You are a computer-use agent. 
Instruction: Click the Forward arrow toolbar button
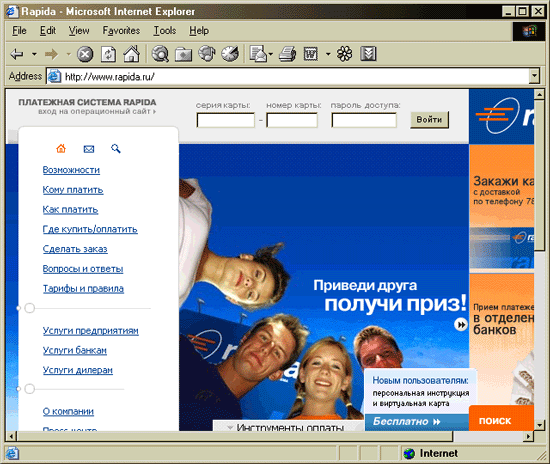(x=51, y=54)
